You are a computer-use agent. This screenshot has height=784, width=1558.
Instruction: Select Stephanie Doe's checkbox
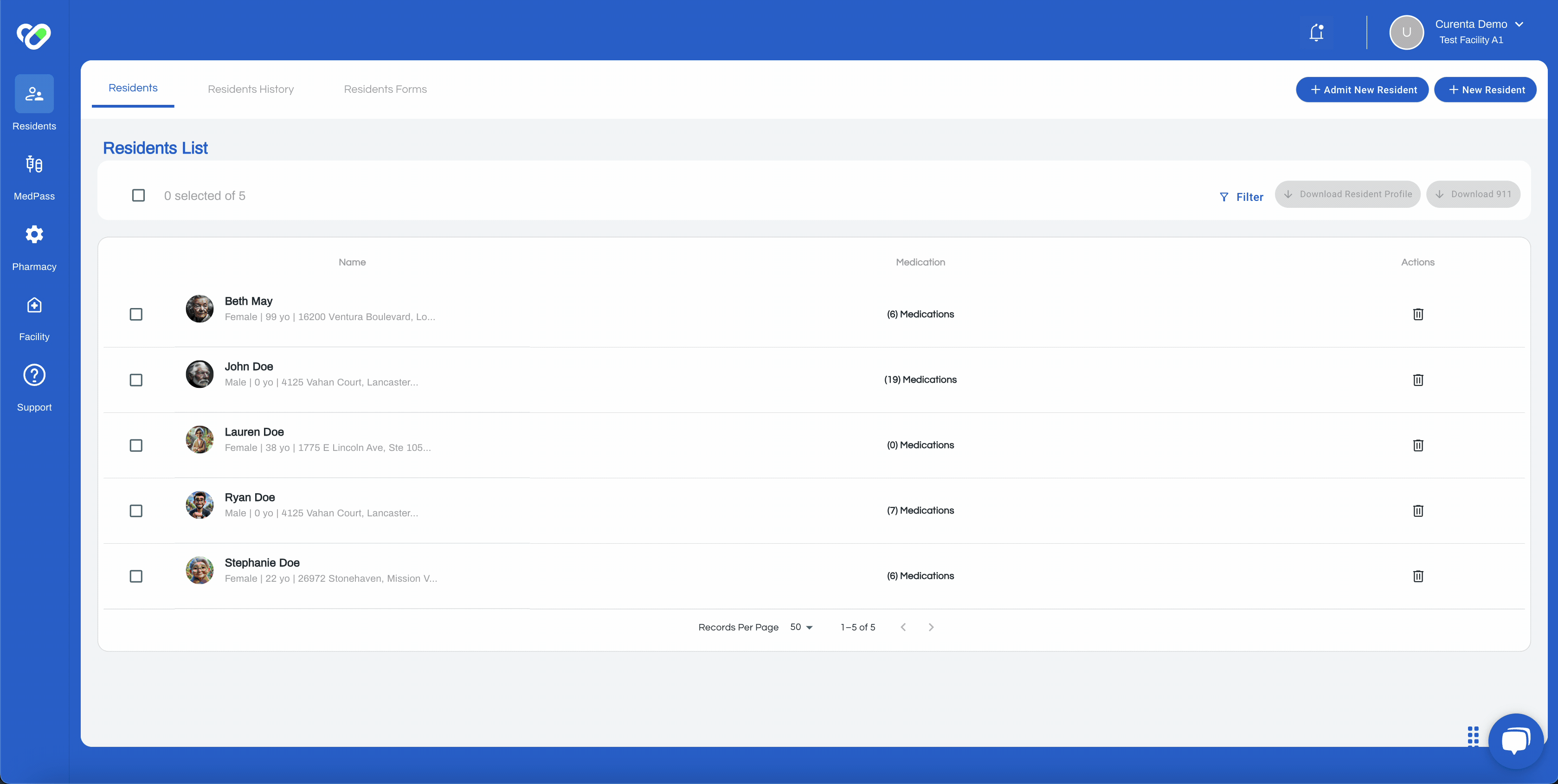[x=136, y=576]
